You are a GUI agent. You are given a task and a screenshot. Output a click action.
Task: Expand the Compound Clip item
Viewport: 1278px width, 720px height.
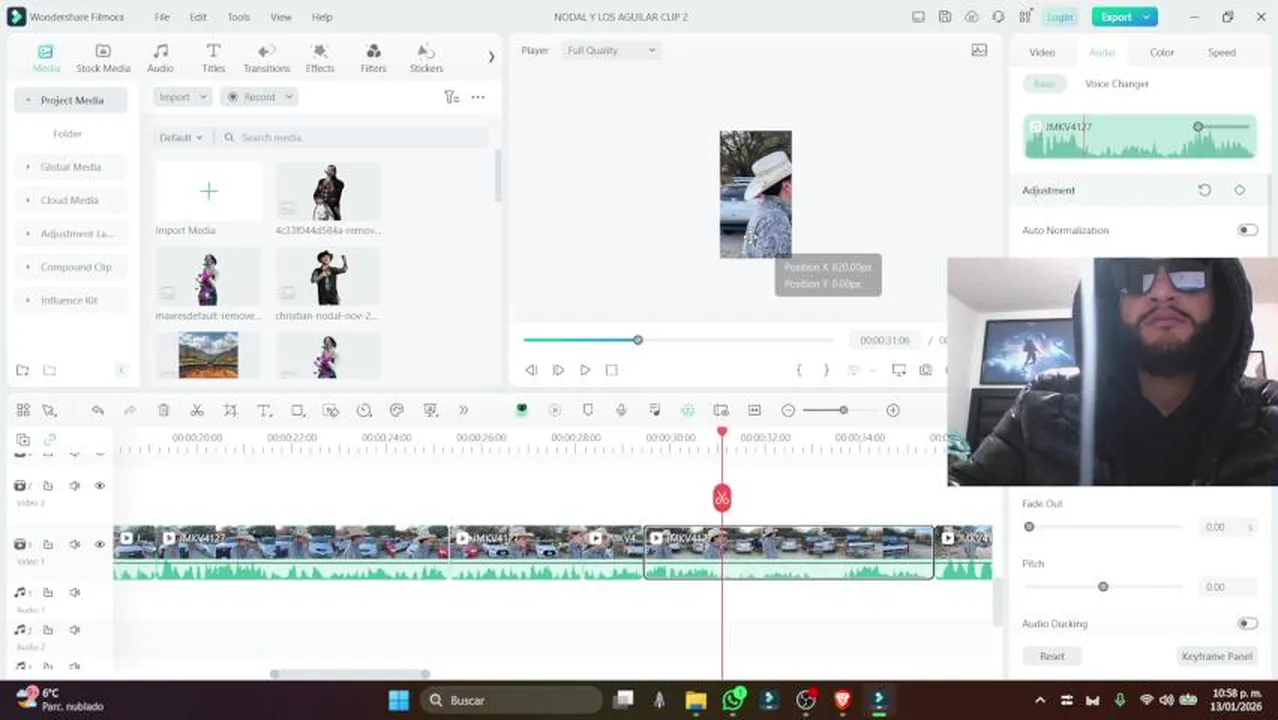click(28, 267)
